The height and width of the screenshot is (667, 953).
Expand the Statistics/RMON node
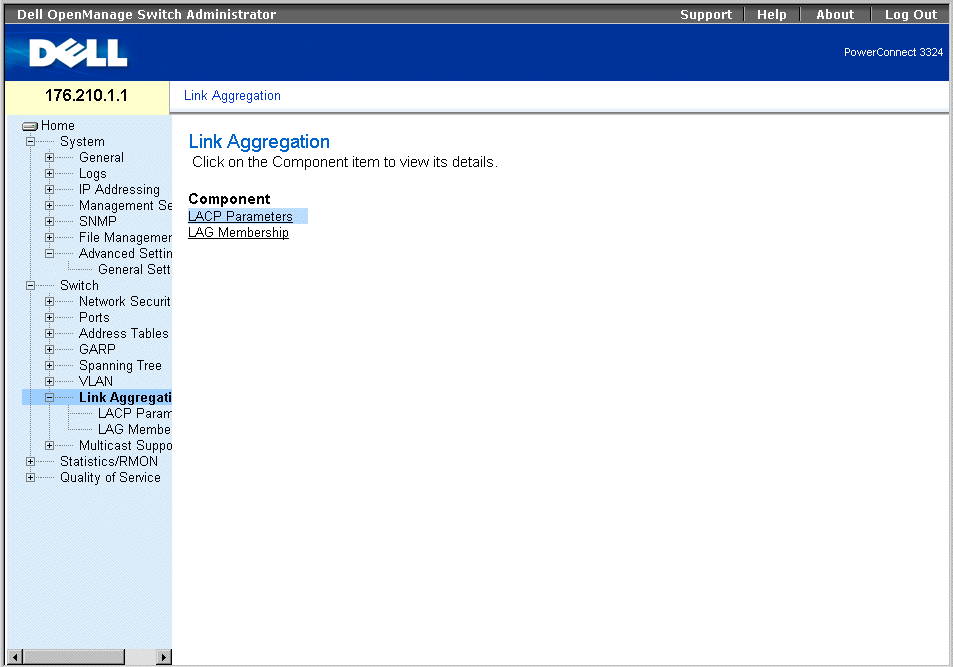[x=30, y=461]
